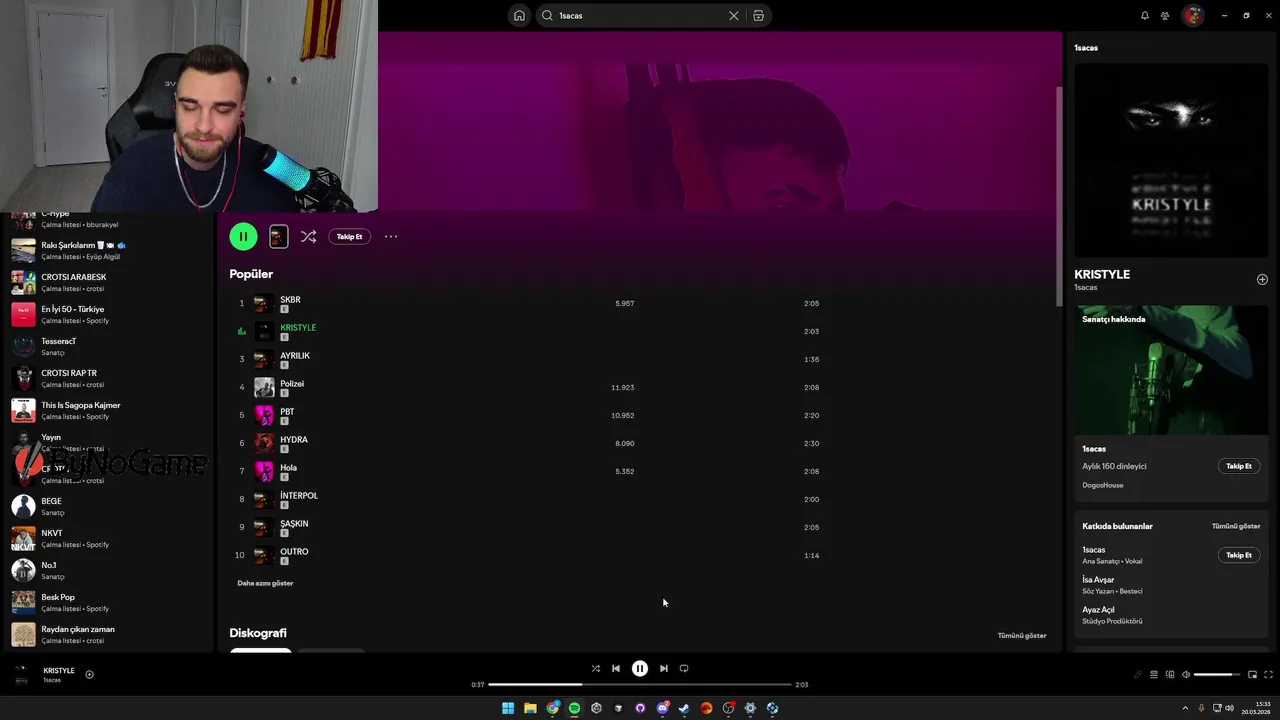Open the Rakı Şarkılarım playlist
The width and height of the screenshot is (1280, 720).
point(108,250)
